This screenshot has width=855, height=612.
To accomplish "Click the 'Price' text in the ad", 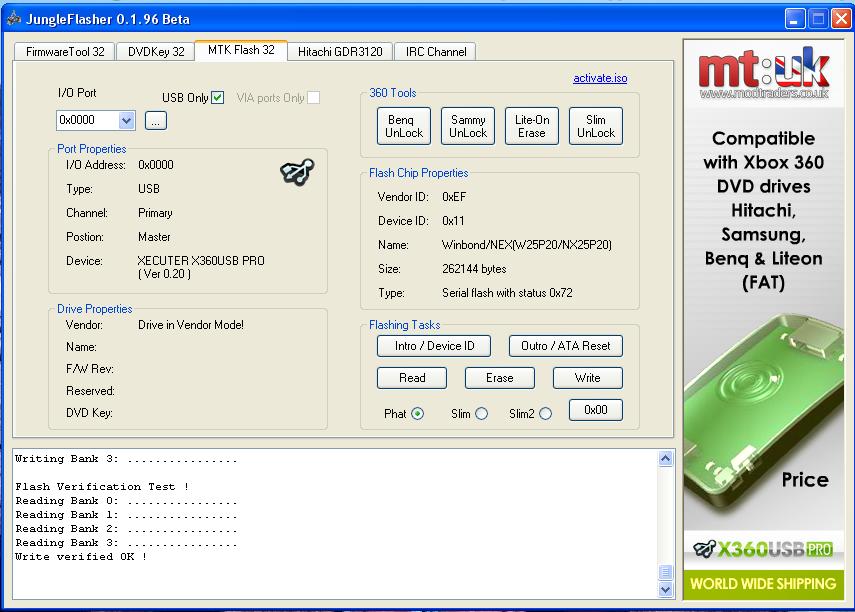I will click(x=804, y=480).
